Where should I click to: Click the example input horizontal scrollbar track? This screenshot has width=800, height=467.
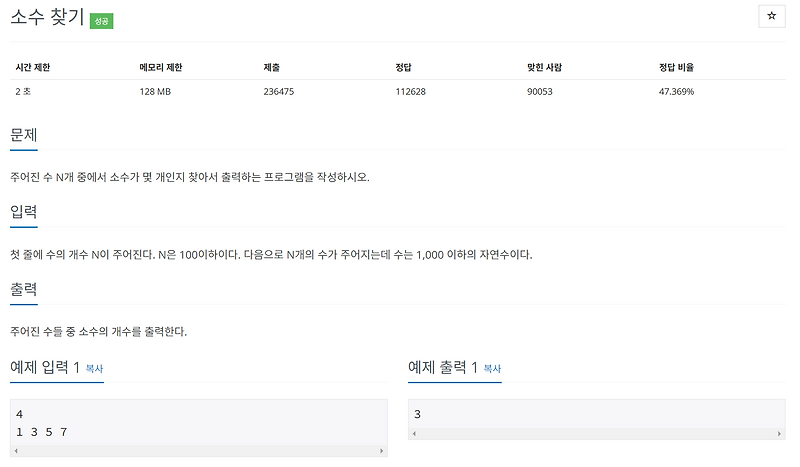199,451
